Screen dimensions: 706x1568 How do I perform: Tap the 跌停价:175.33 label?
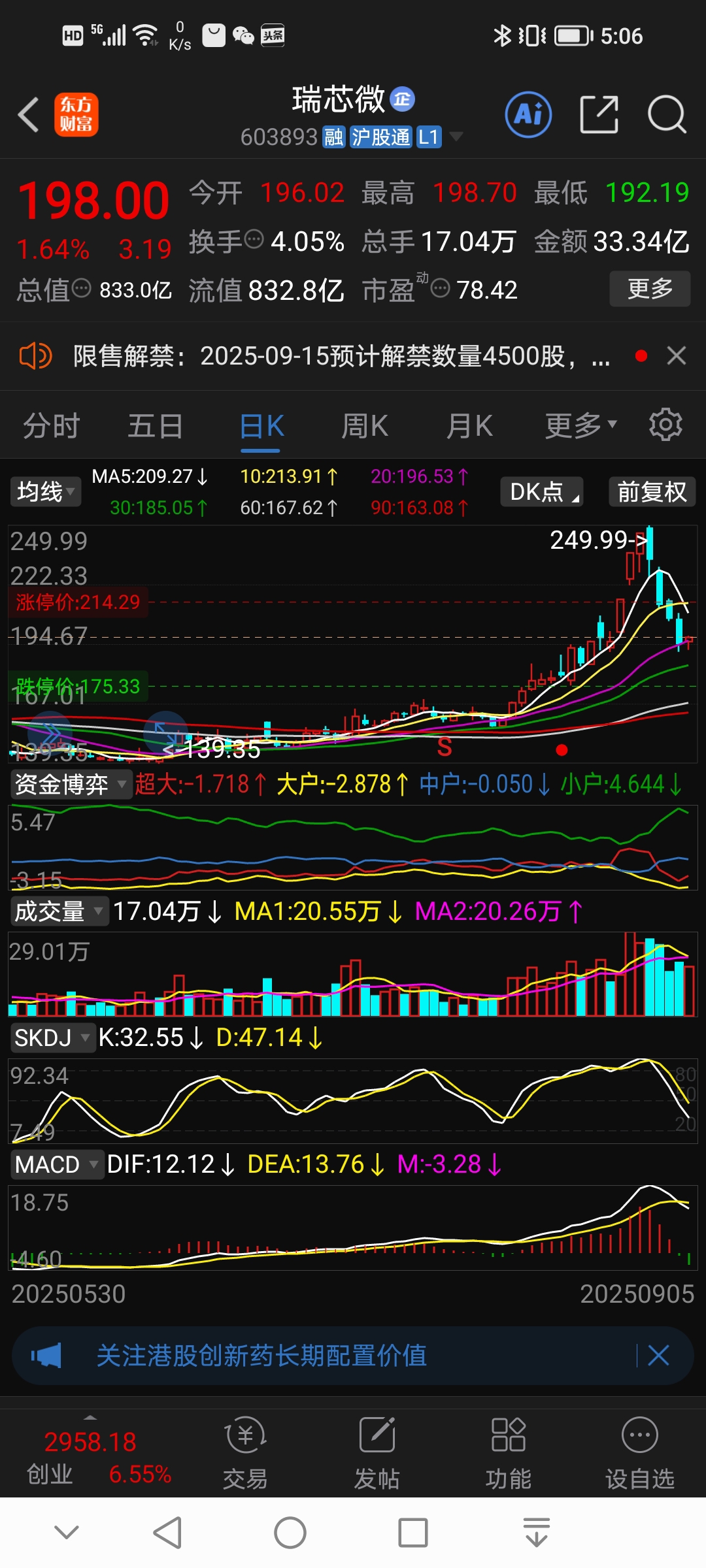78,686
